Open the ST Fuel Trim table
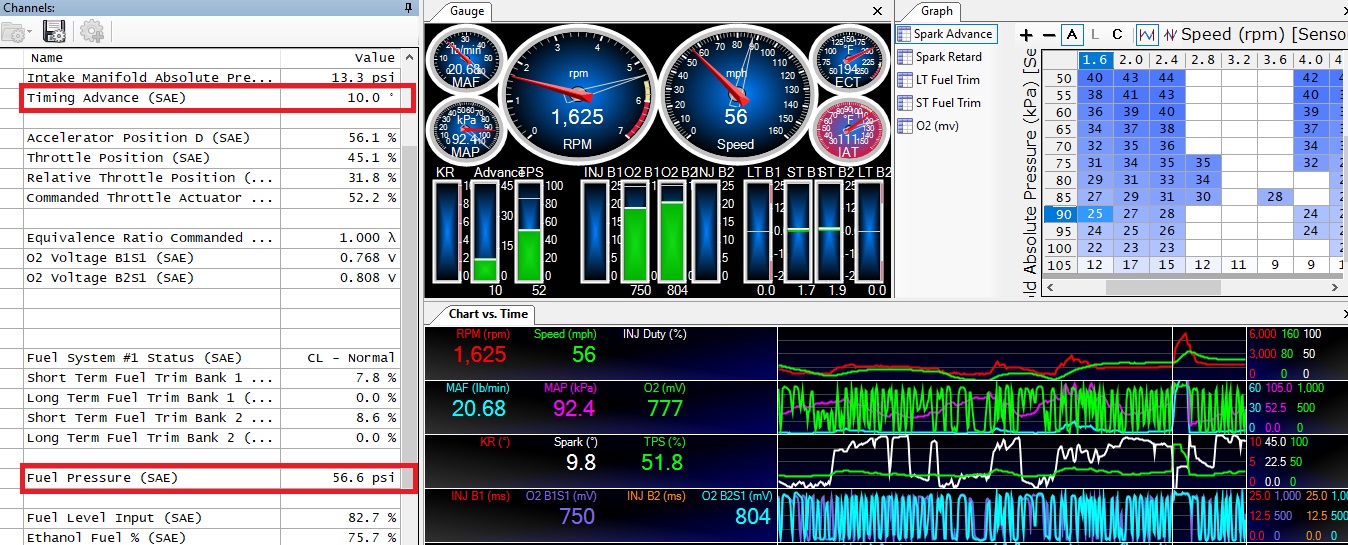This screenshot has height=545, width=1348. point(947,103)
